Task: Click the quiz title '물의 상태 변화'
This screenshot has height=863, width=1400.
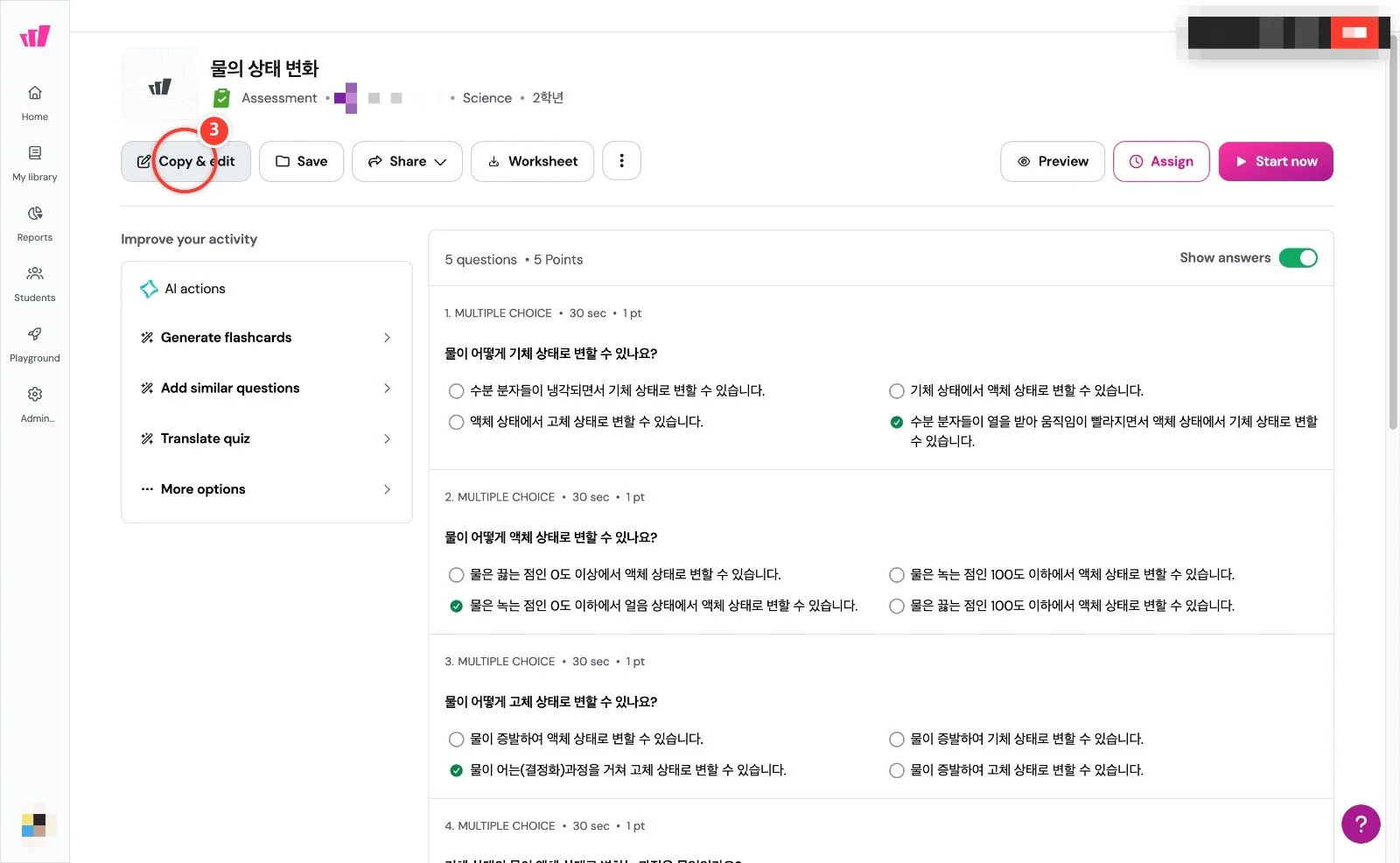Action: tap(264, 68)
